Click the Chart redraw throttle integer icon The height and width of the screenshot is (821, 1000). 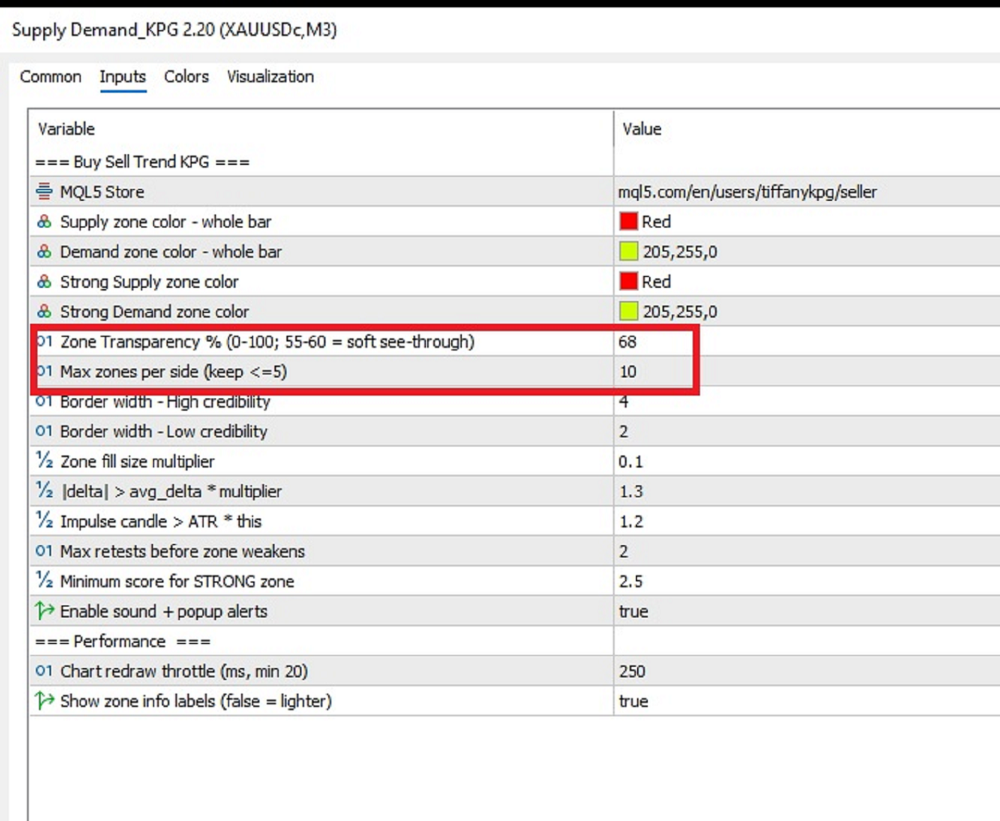[43, 670]
